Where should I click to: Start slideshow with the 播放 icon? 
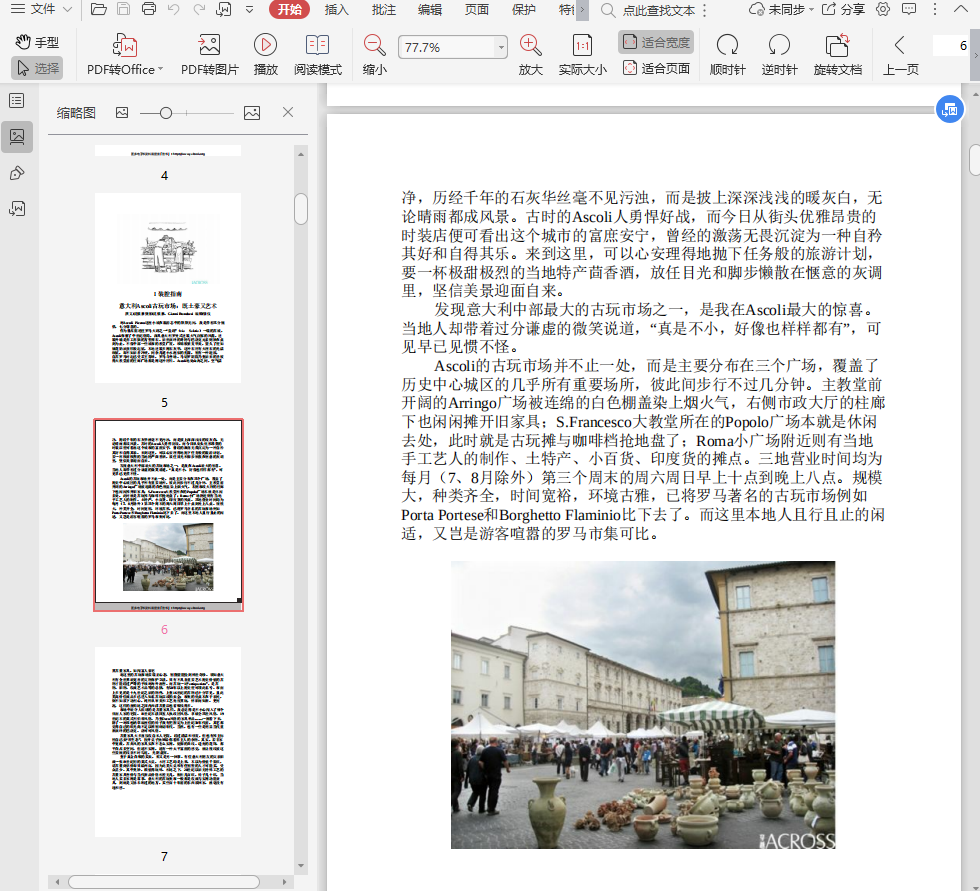pyautogui.click(x=265, y=46)
